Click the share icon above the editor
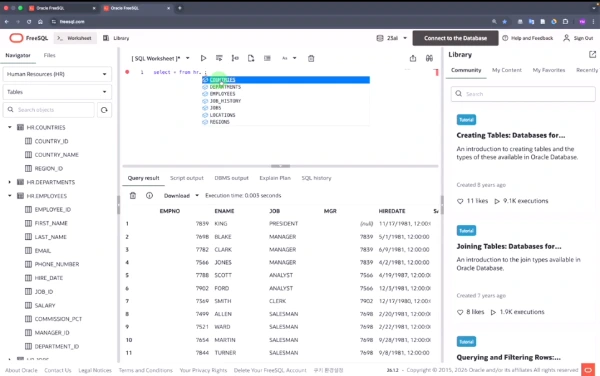Screen dimensions: 600x376 pos(412,58)
